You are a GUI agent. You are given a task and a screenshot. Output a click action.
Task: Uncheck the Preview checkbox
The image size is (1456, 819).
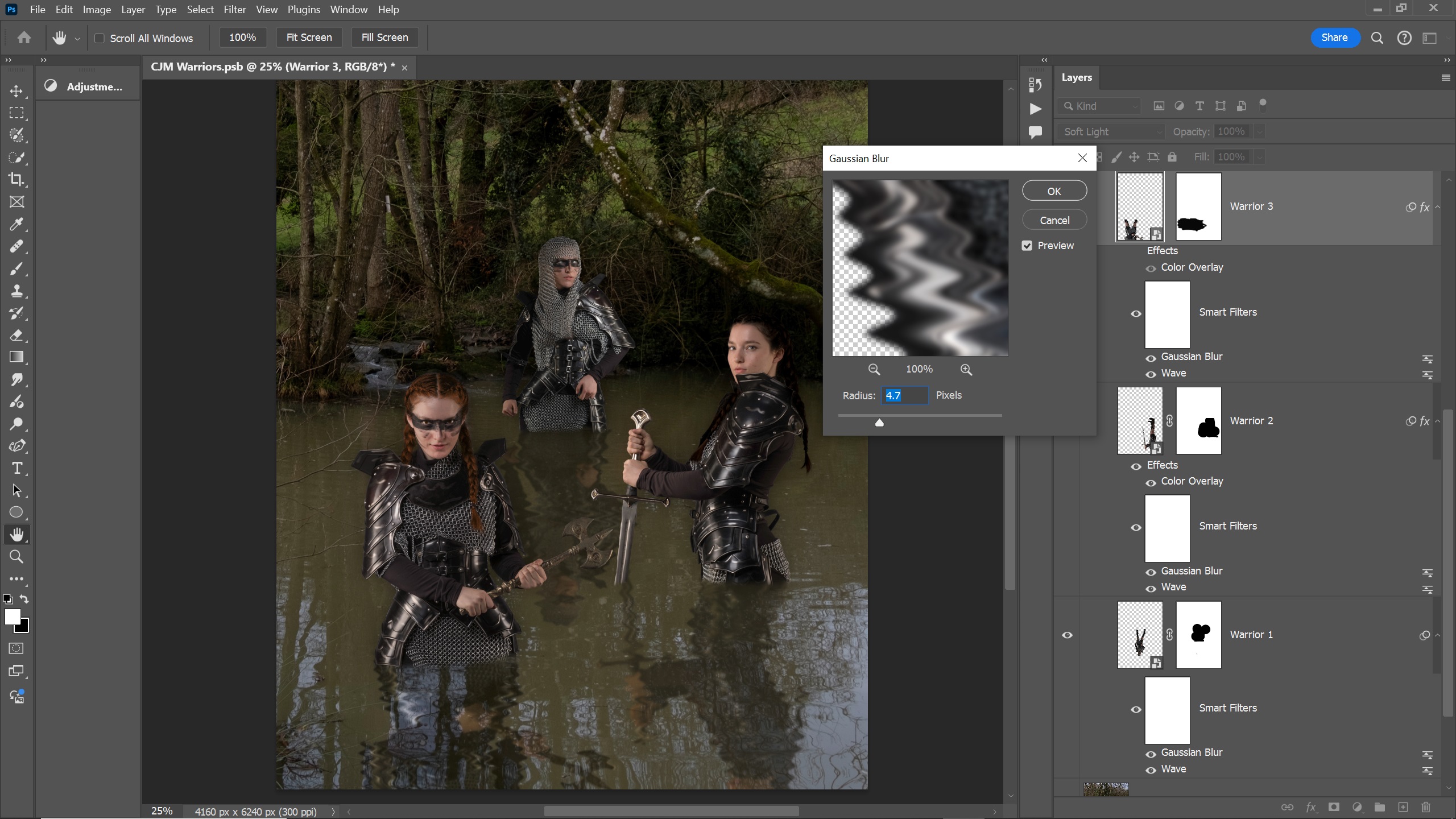tap(1027, 246)
